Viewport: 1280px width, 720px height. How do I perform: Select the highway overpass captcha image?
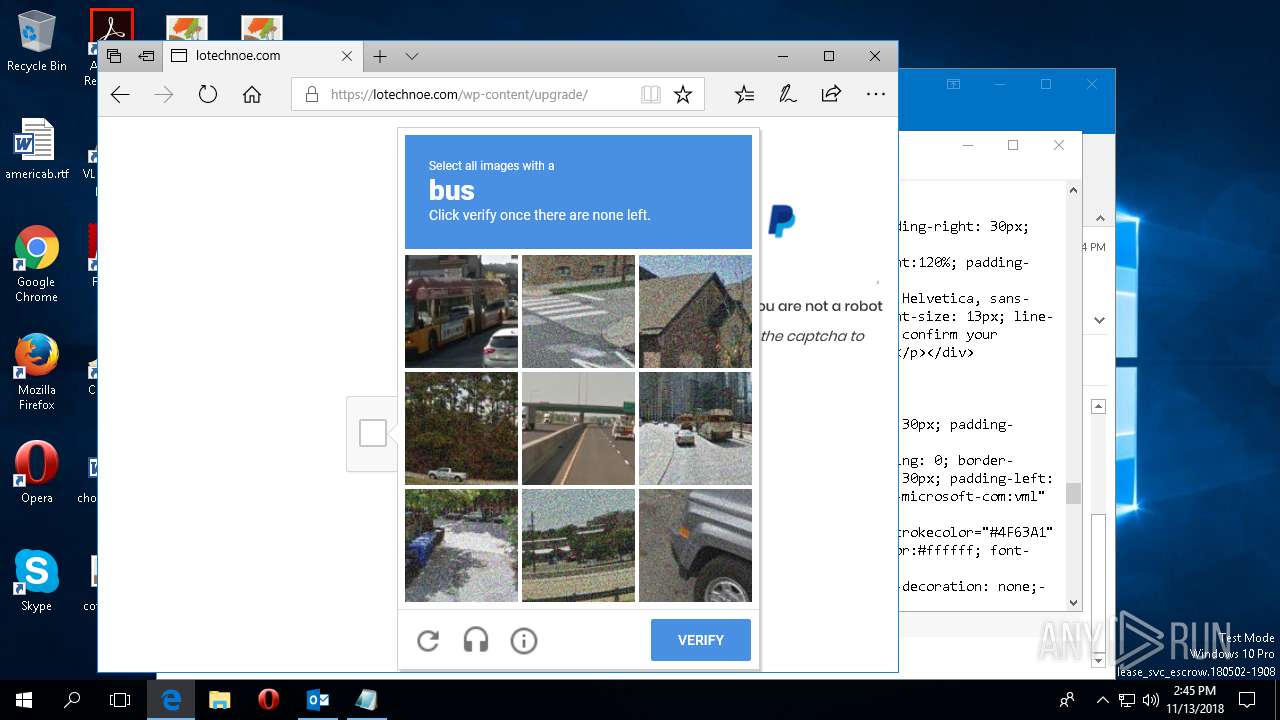[x=578, y=428]
